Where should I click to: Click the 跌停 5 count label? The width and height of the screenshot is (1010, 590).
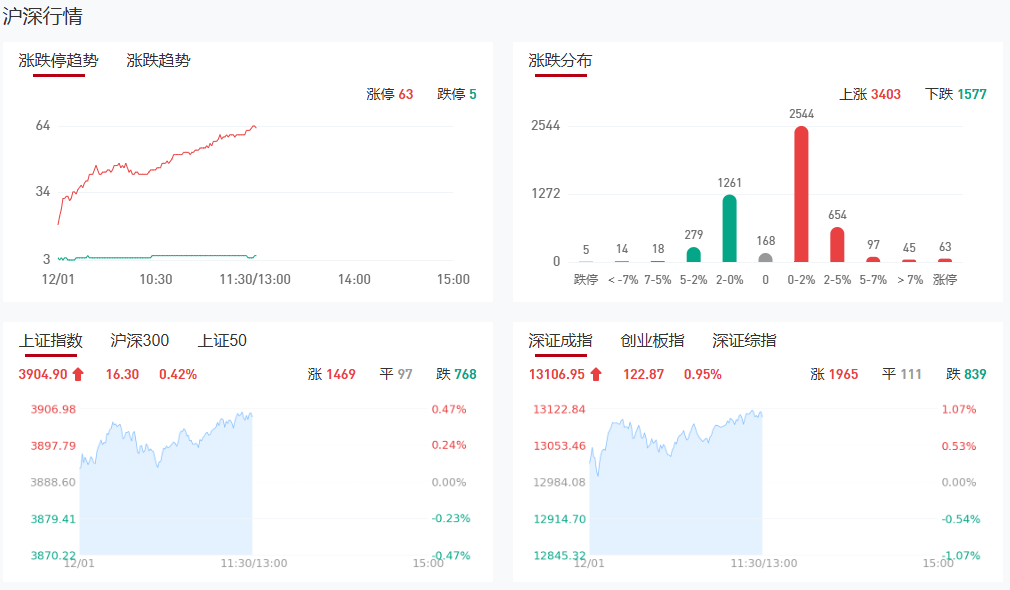click(x=457, y=95)
